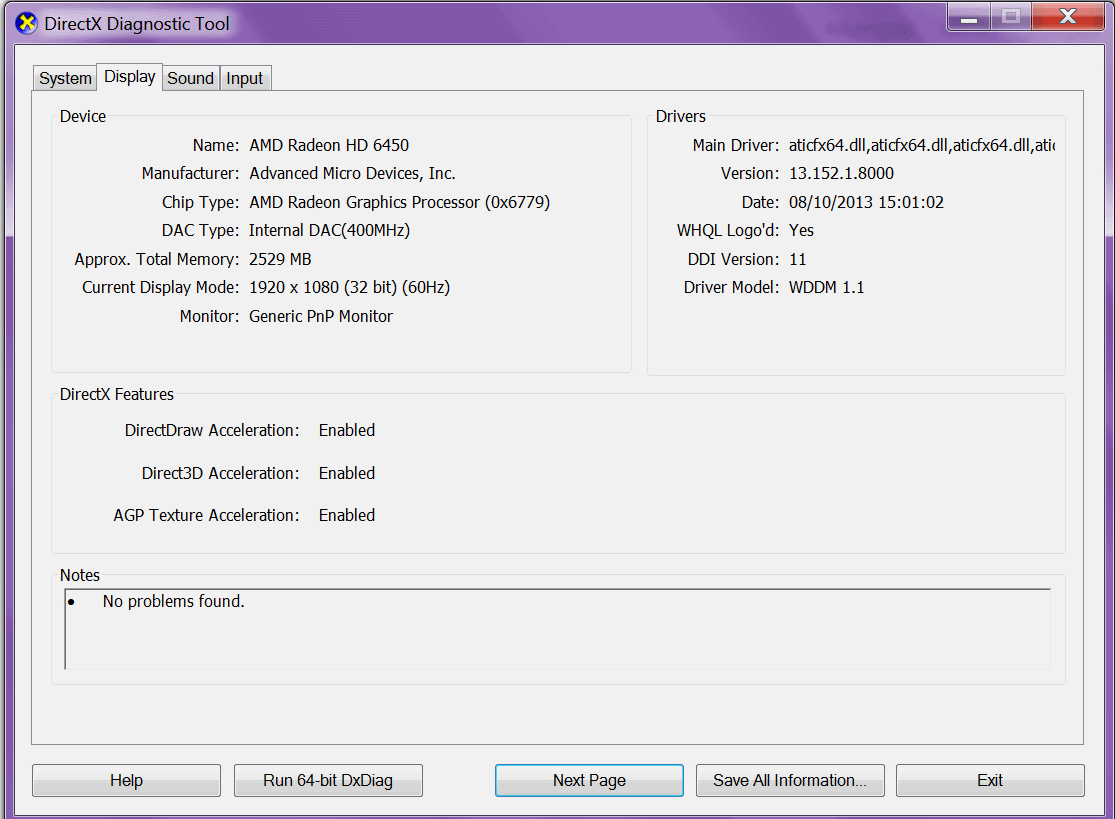Click the DirectX Diagnostic Tool title icon
The height and width of the screenshot is (819, 1115).
tap(26, 23)
